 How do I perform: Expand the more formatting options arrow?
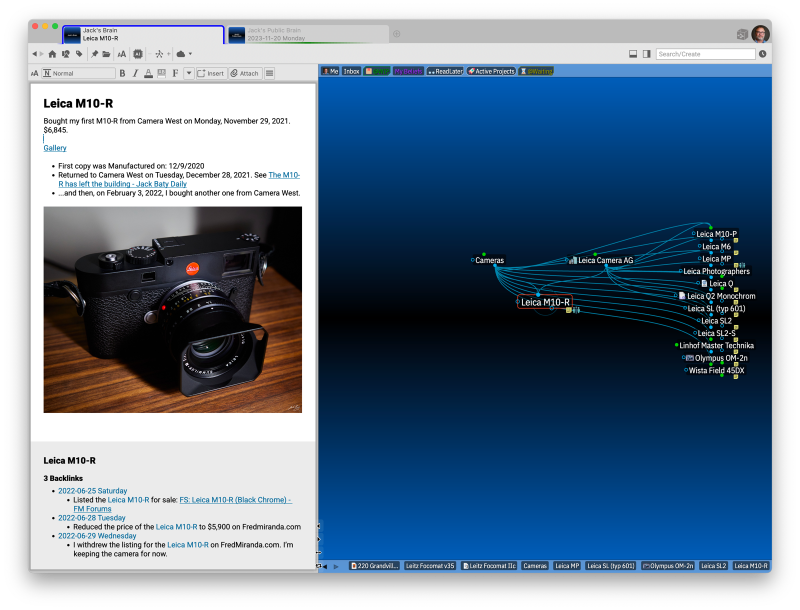pyautogui.click(x=188, y=73)
